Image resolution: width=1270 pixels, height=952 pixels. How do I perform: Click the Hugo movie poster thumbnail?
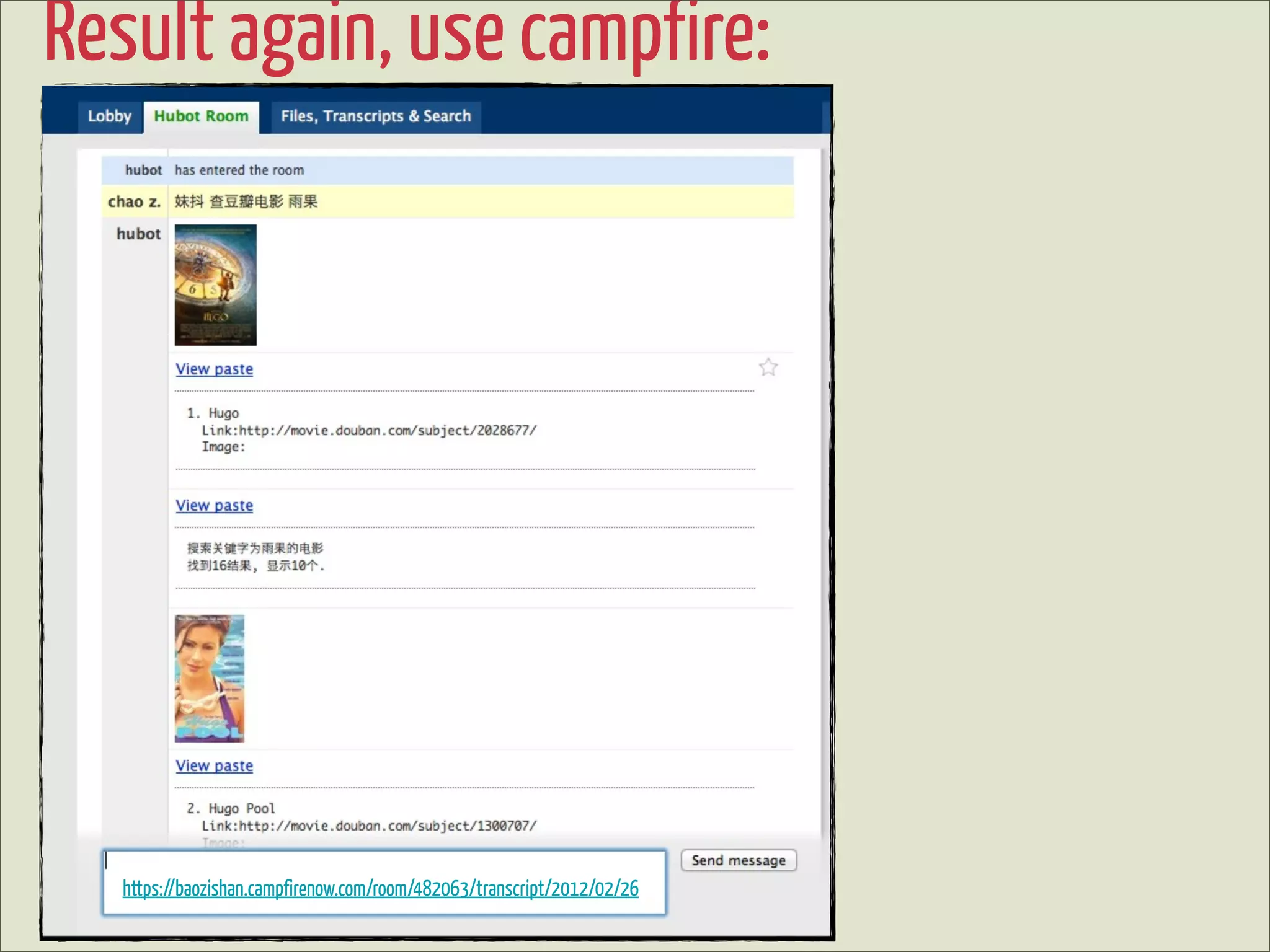click(x=215, y=285)
